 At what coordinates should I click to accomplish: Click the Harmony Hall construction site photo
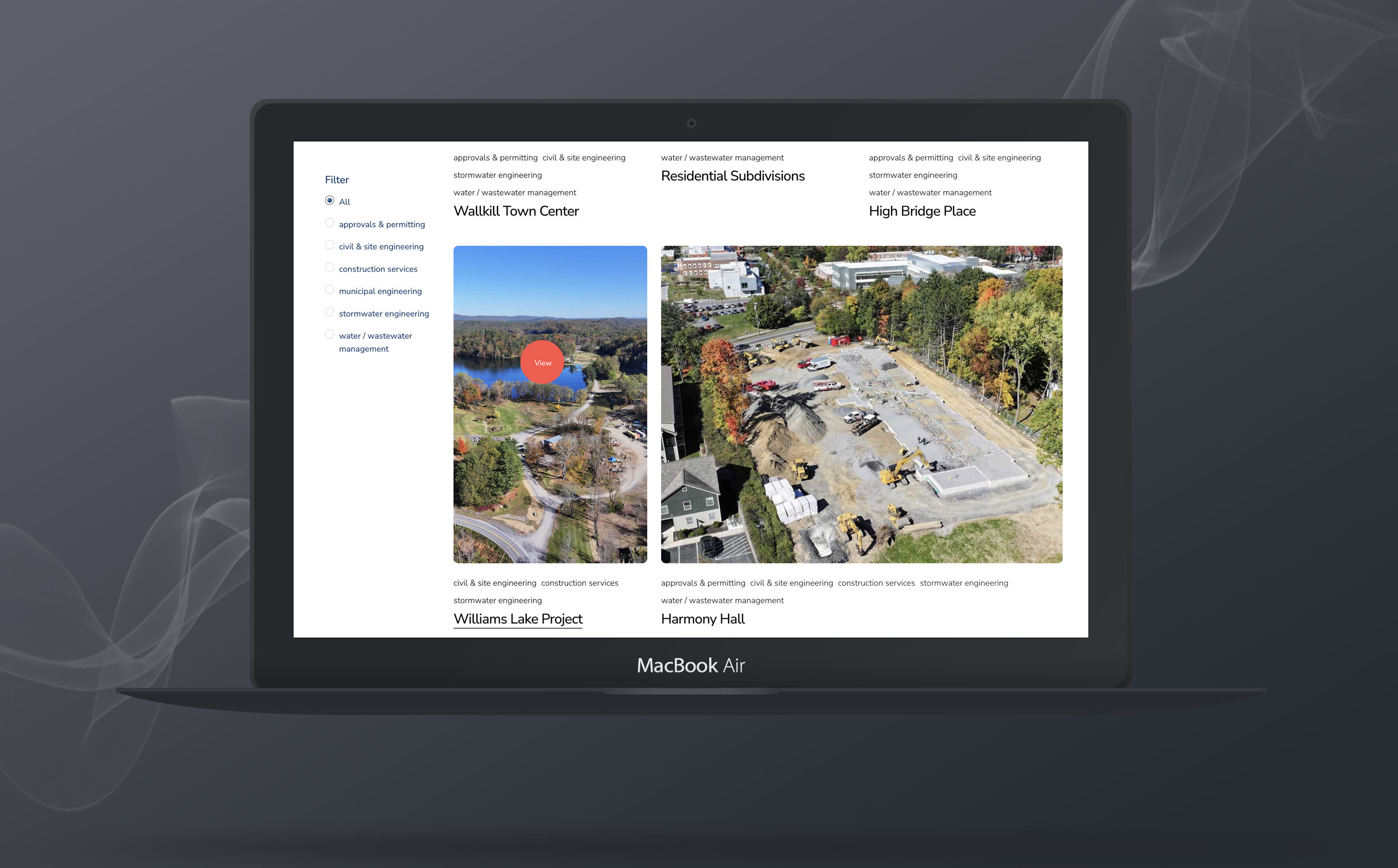(x=862, y=404)
